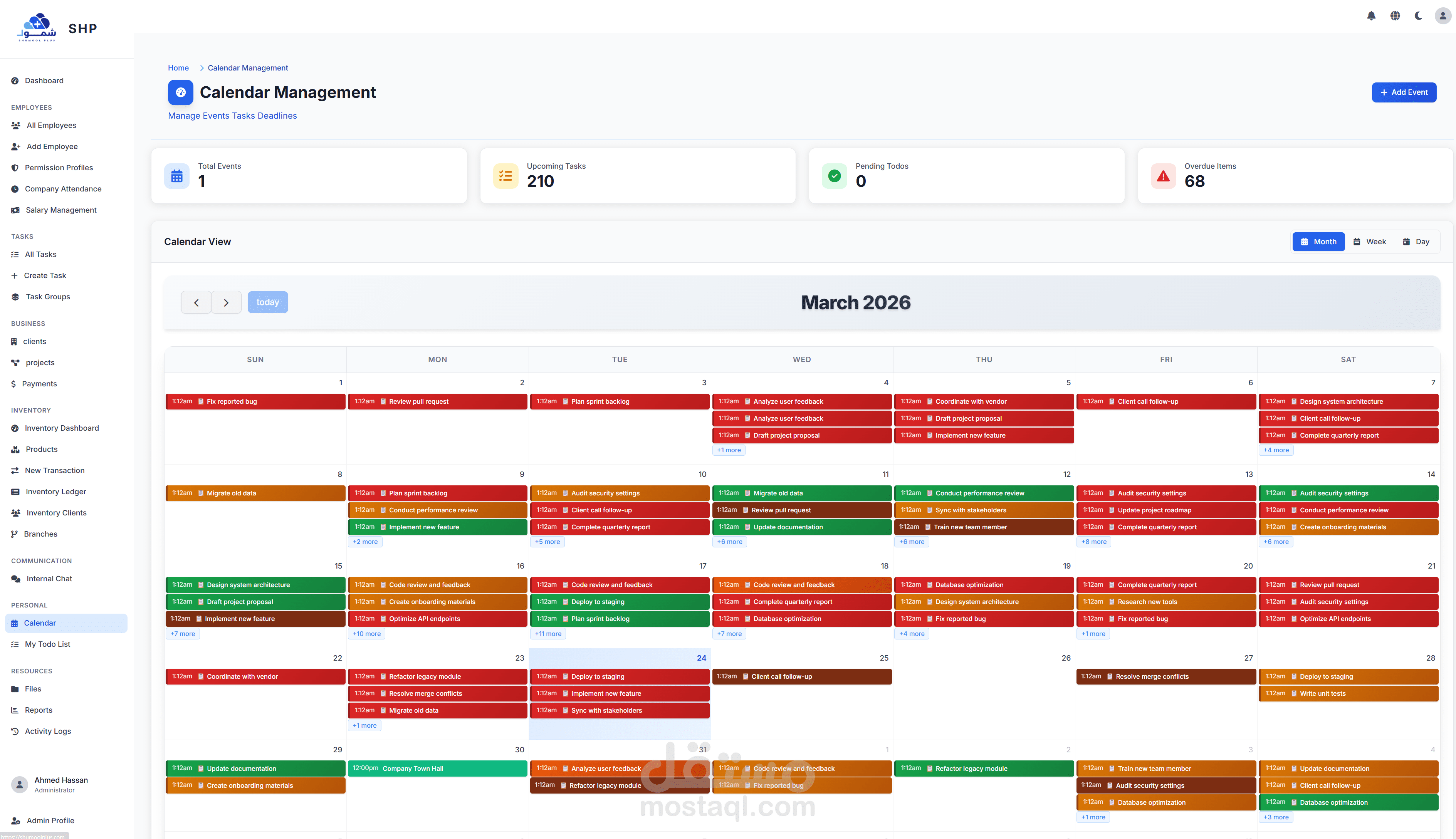Switch calendar to Week view
The height and width of the screenshot is (839, 1456).
1370,242
